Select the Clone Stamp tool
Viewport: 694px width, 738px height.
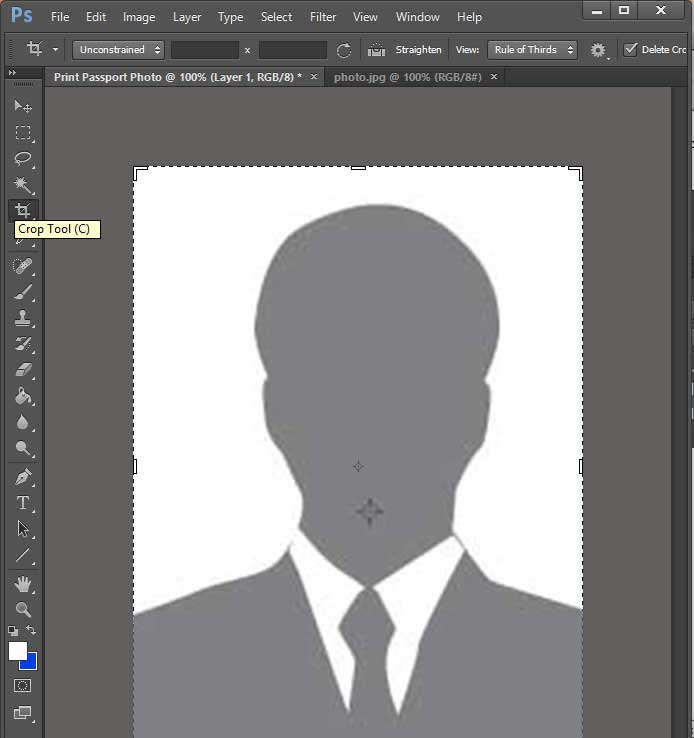click(23, 318)
